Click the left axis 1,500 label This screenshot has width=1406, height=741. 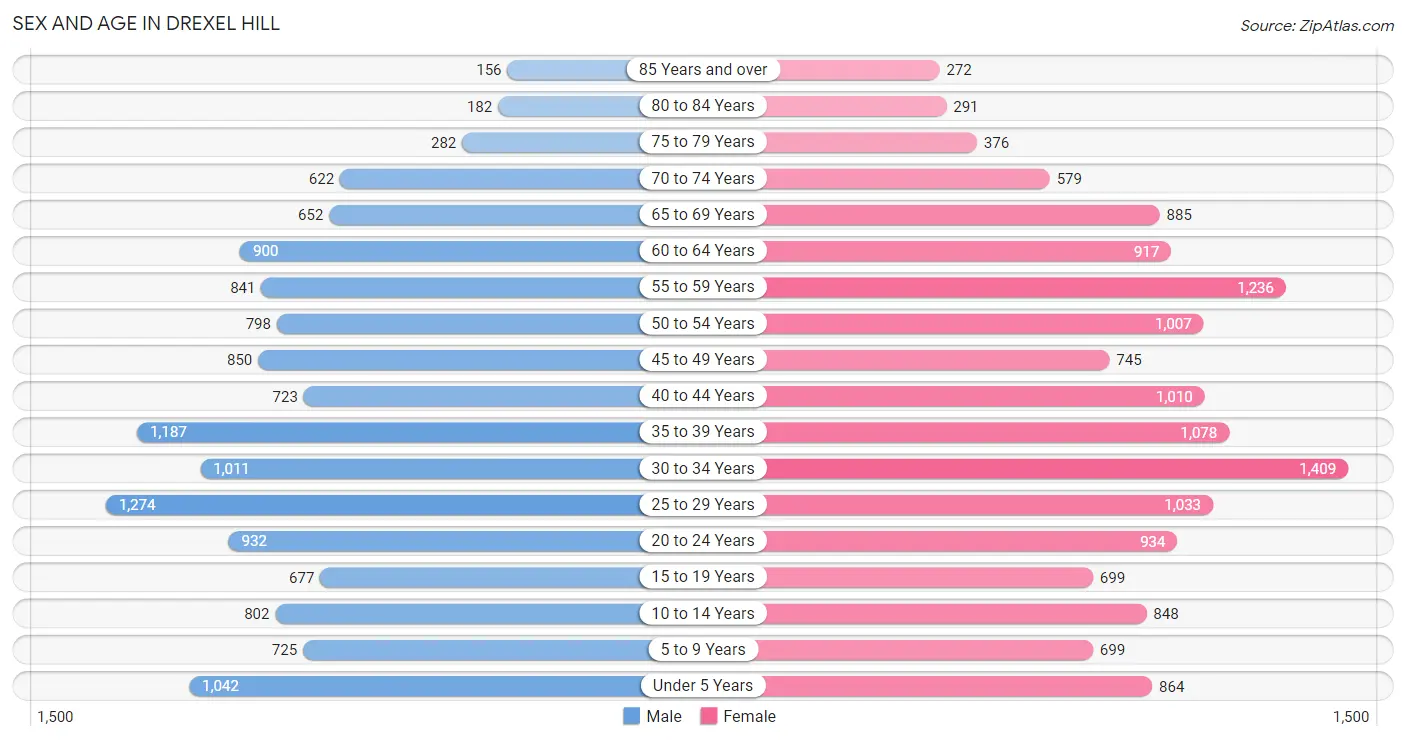55,716
